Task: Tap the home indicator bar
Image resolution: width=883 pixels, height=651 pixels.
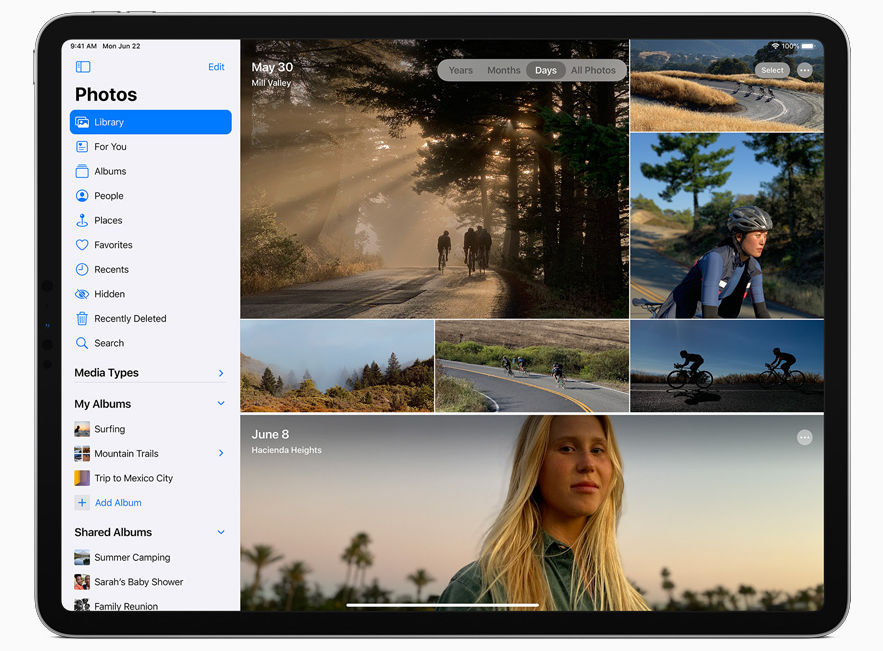Action: [443, 605]
